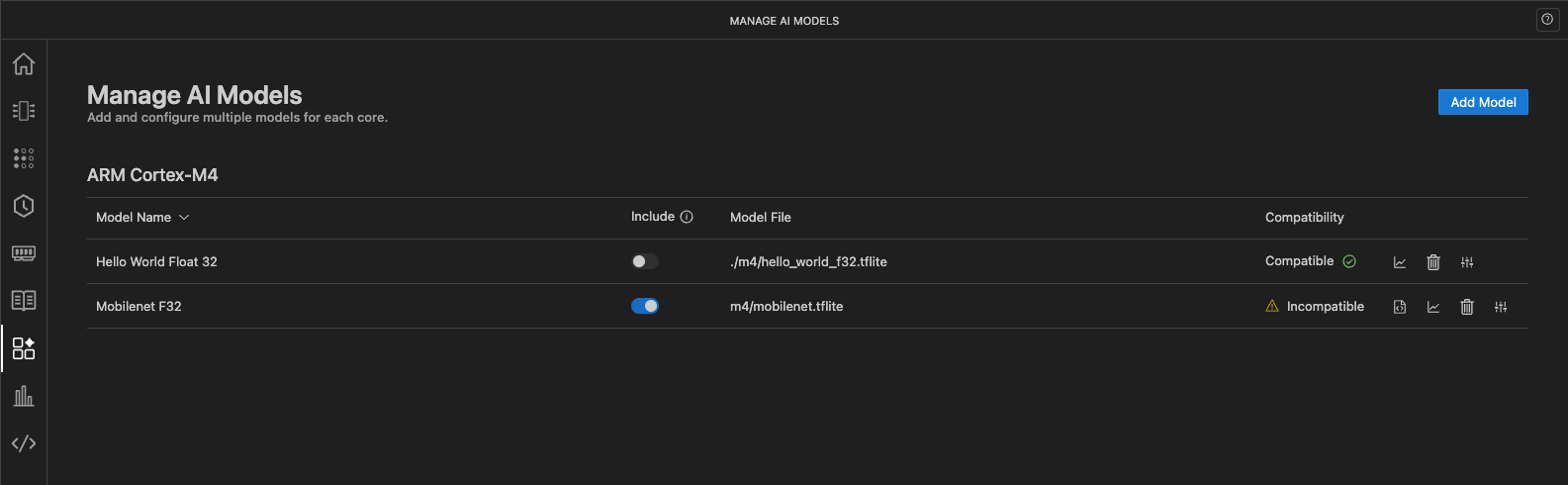The width and height of the screenshot is (1568, 485).
Task: Enable Include toggle for Hello World Float 32
Action: pyautogui.click(x=644, y=261)
